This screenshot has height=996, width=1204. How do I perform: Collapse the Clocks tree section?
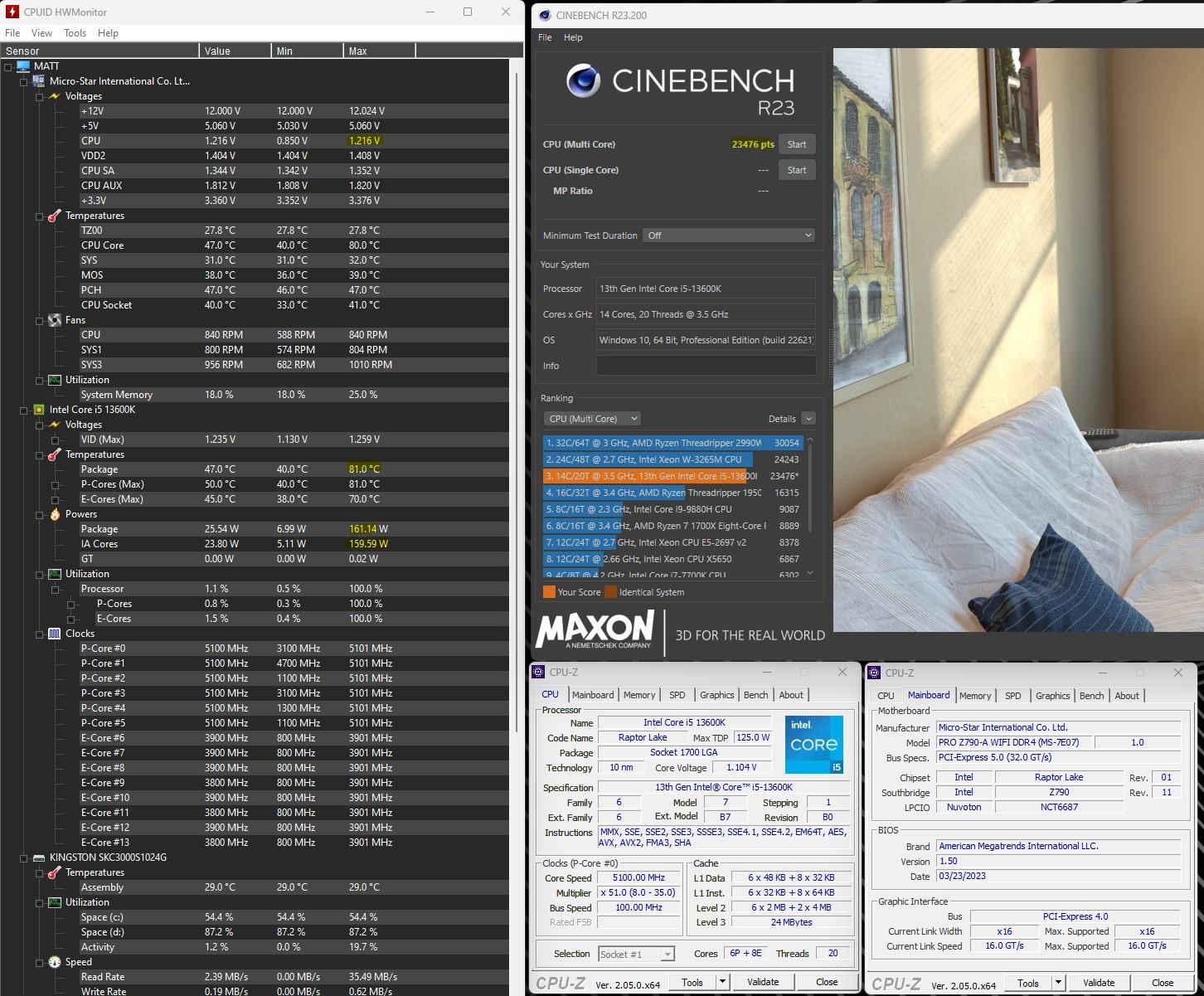(x=39, y=634)
